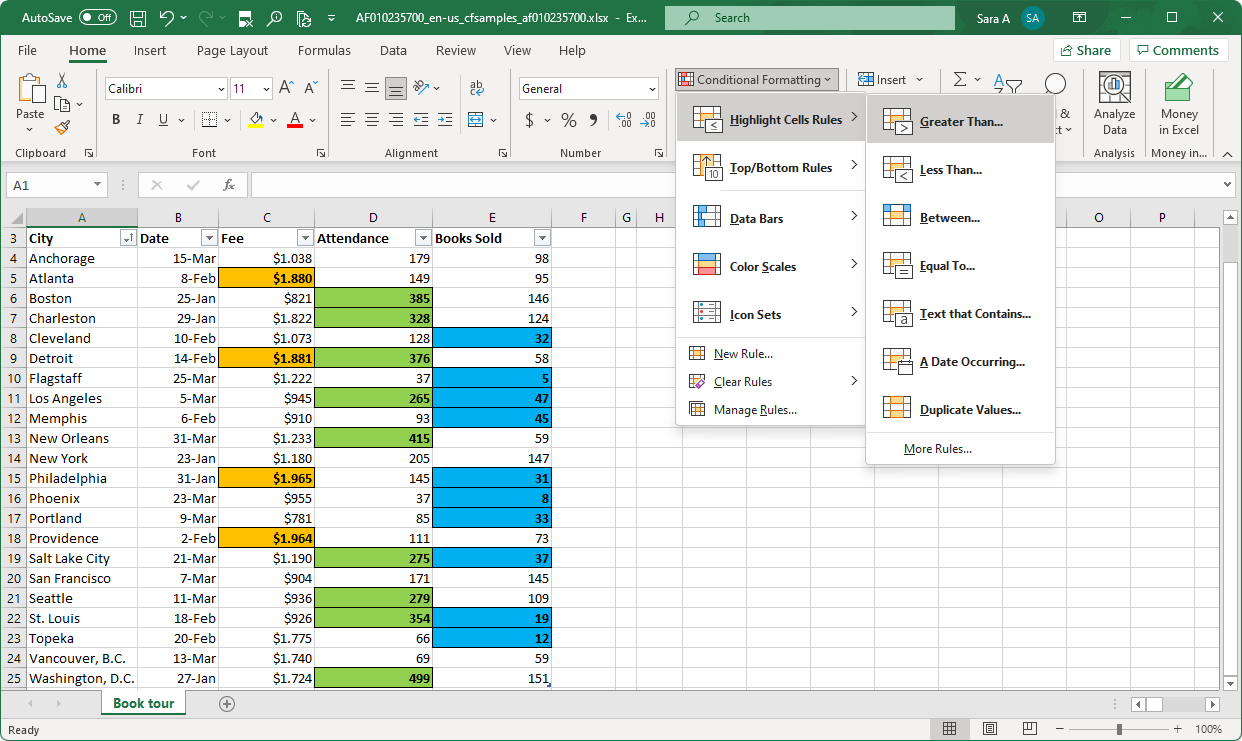Click the Share button
This screenshot has width=1242, height=741.
[x=1085, y=51]
